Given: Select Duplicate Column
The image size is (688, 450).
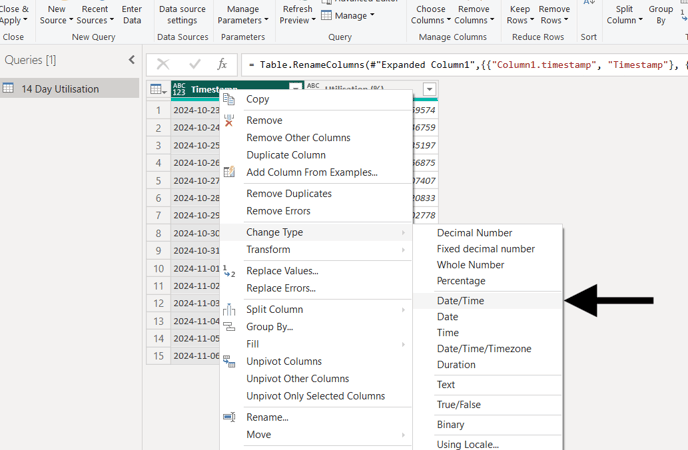Looking at the screenshot, I should pos(316,155).
